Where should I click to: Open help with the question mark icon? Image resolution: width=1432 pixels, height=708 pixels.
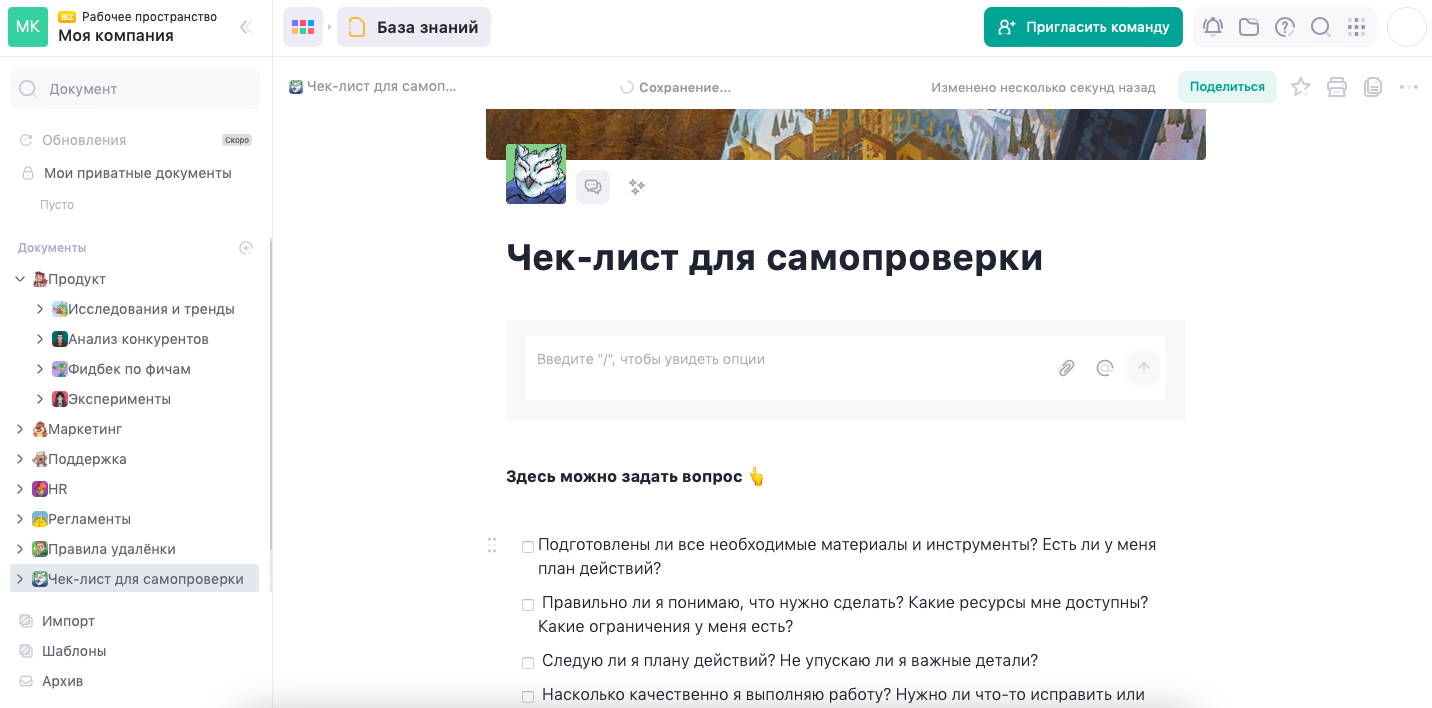tap(1284, 27)
